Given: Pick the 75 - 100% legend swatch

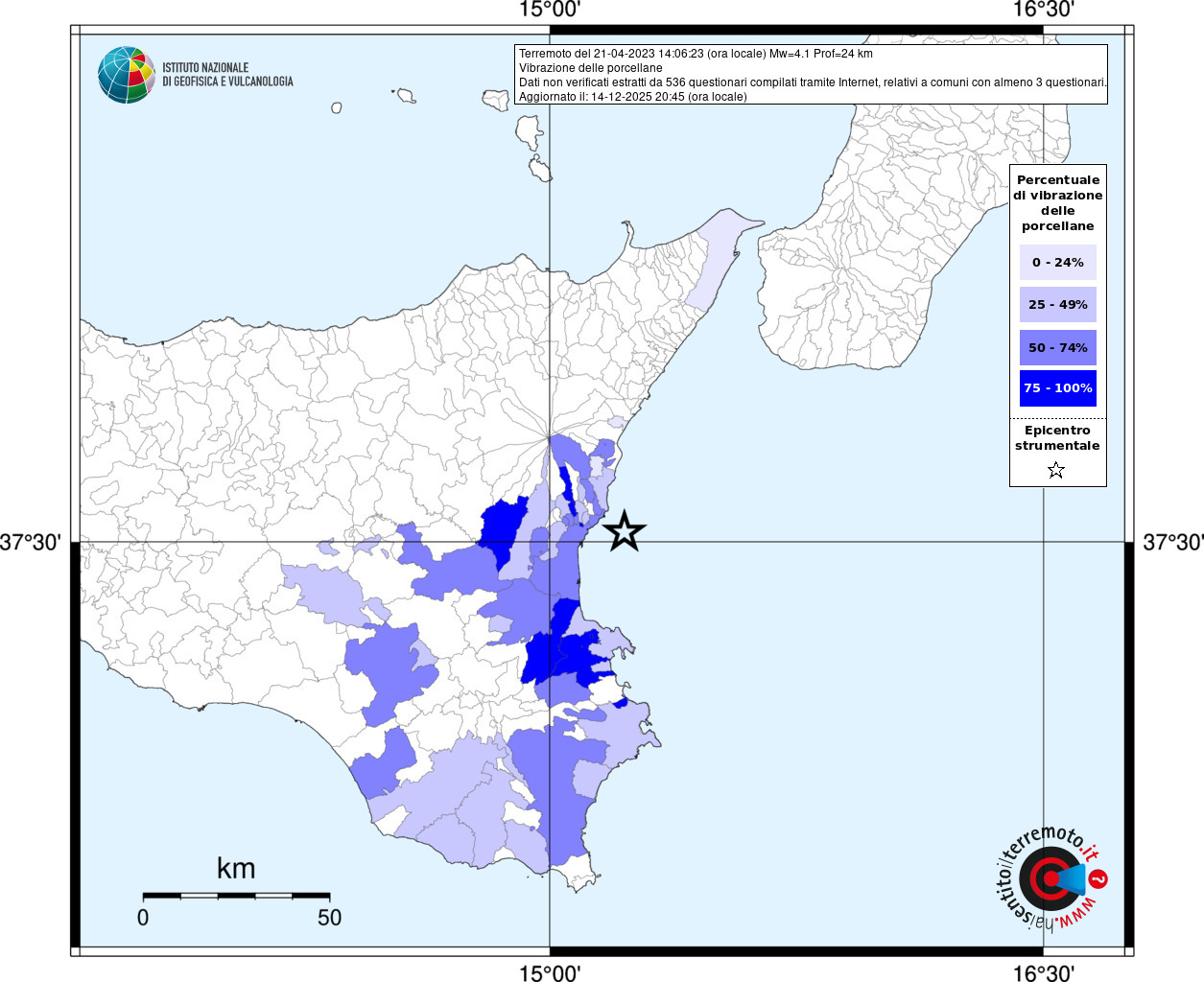Looking at the screenshot, I should tap(1057, 388).
